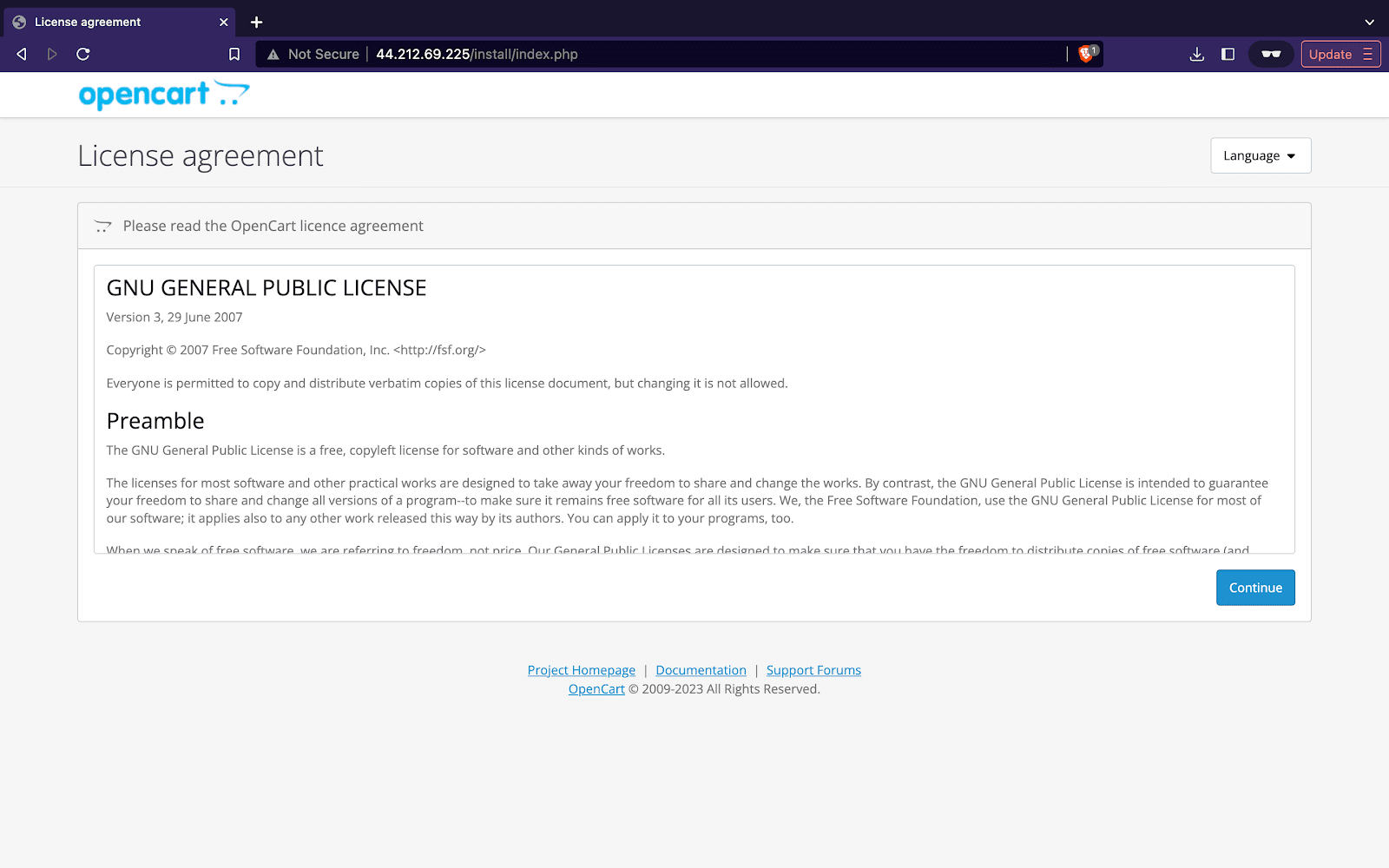Go forward with the browser forward arrow
The height and width of the screenshot is (868, 1389).
pyautogui.click(x=52, y=54)
